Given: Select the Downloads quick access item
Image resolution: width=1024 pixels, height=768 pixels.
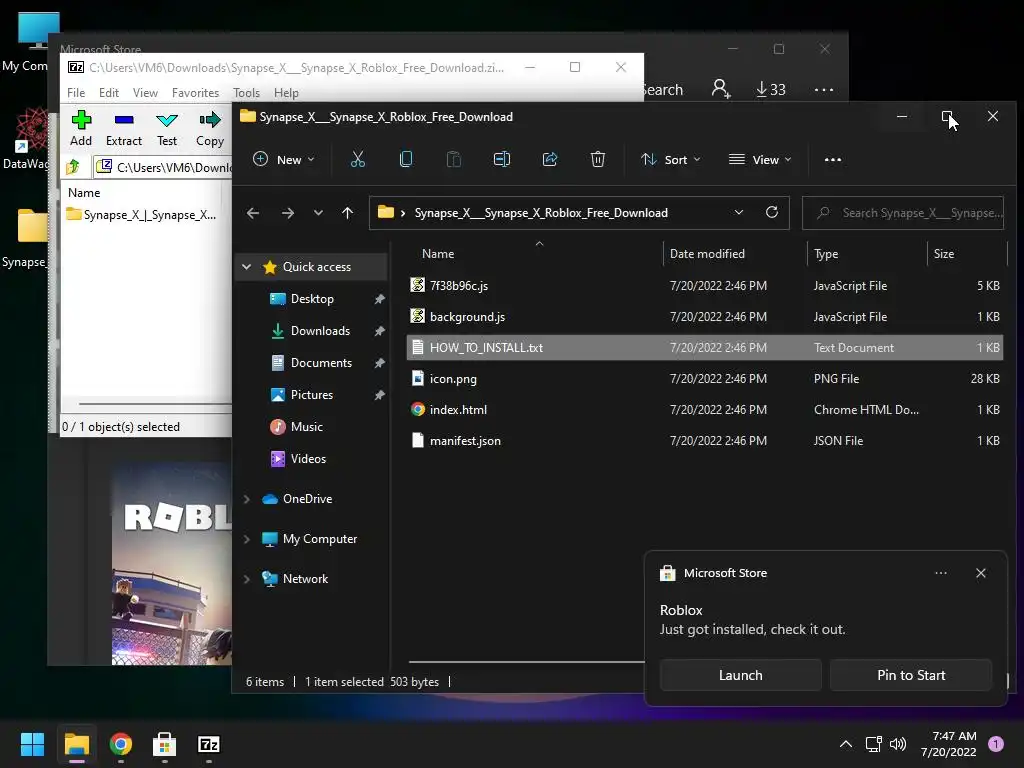Looking at the screenshot, I should 319,330.
